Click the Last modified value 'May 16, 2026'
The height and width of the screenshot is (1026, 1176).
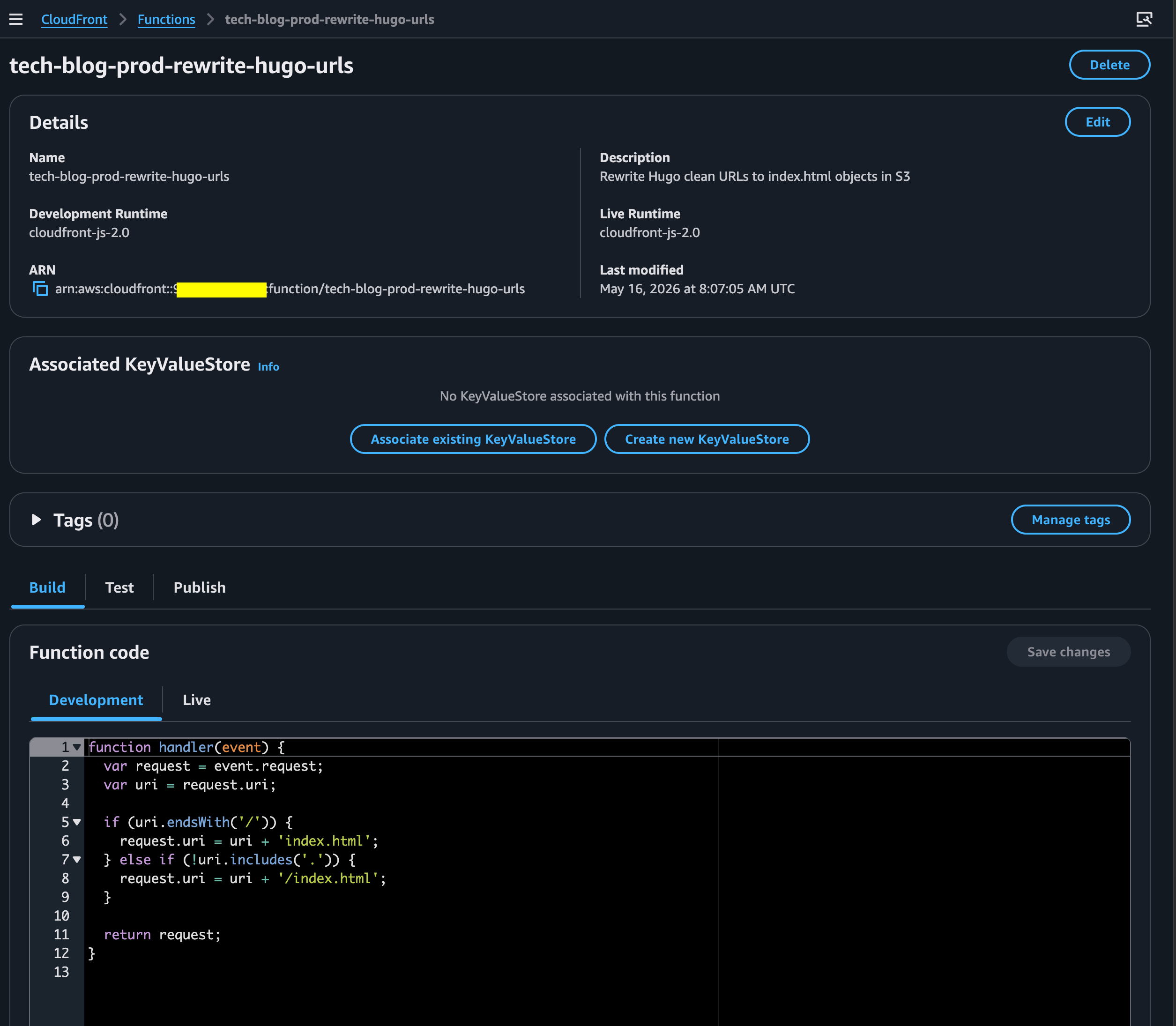click(x=697, y=289)
